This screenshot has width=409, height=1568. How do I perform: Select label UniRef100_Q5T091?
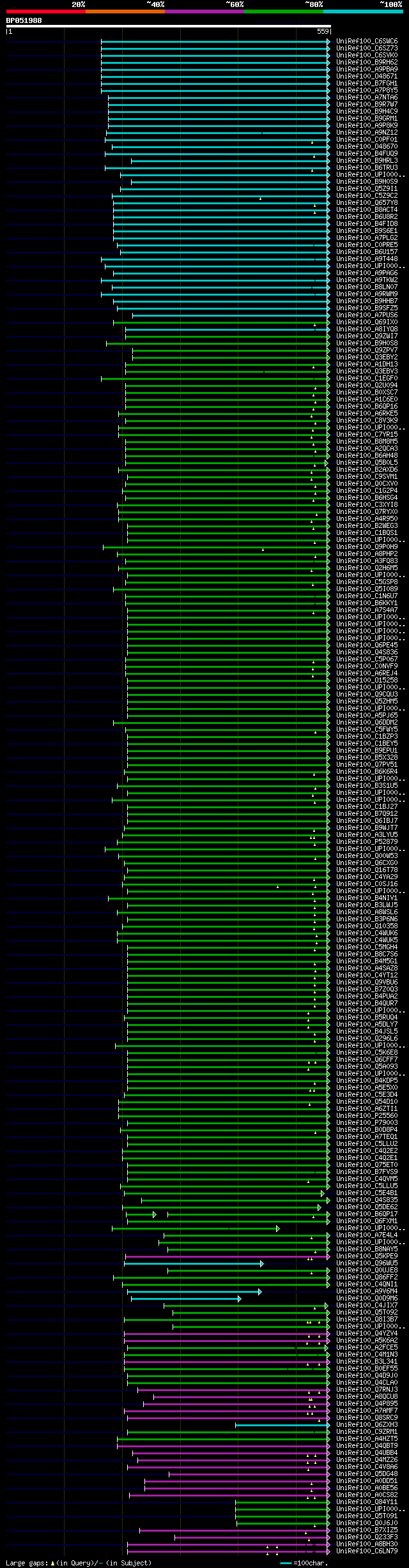pyautogui.click(x=367, y=1516)
